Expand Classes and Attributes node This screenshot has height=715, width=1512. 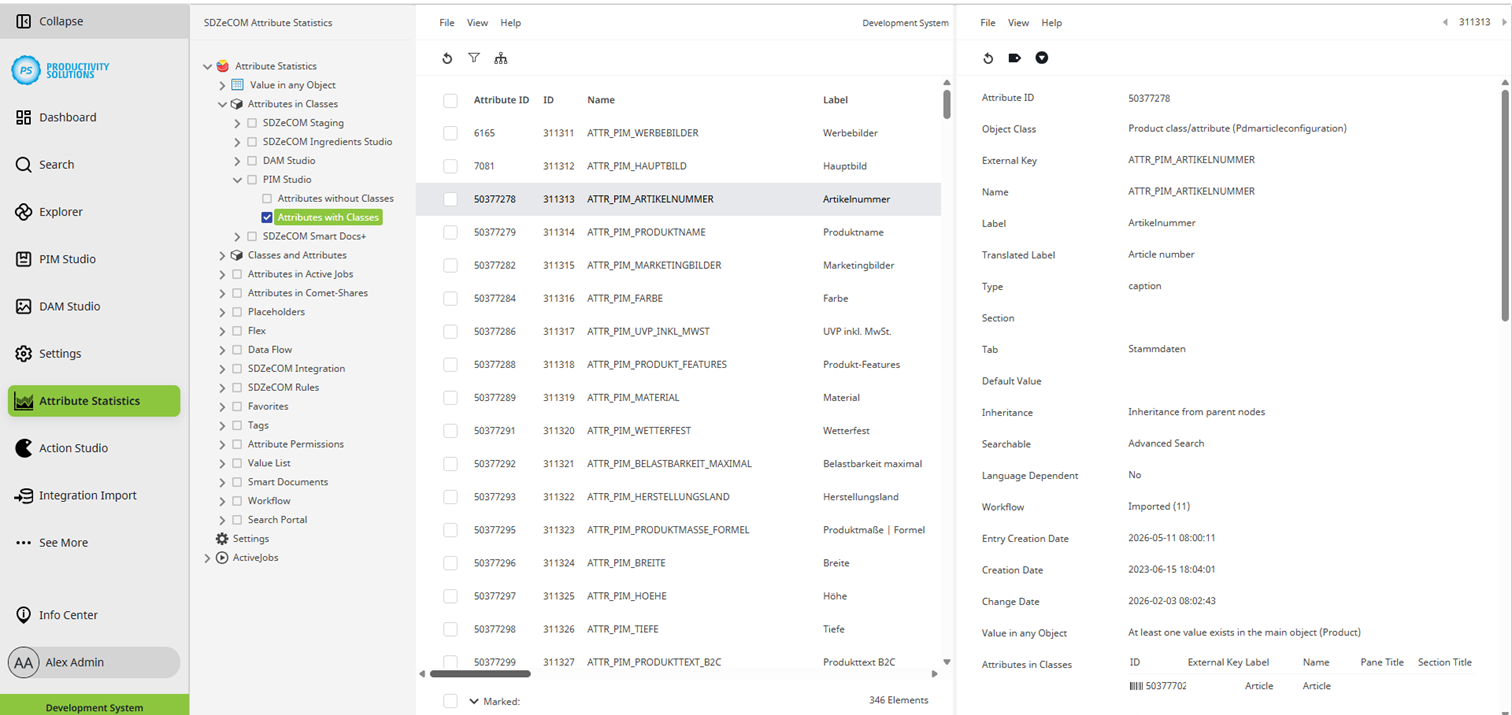coord(223,256)
